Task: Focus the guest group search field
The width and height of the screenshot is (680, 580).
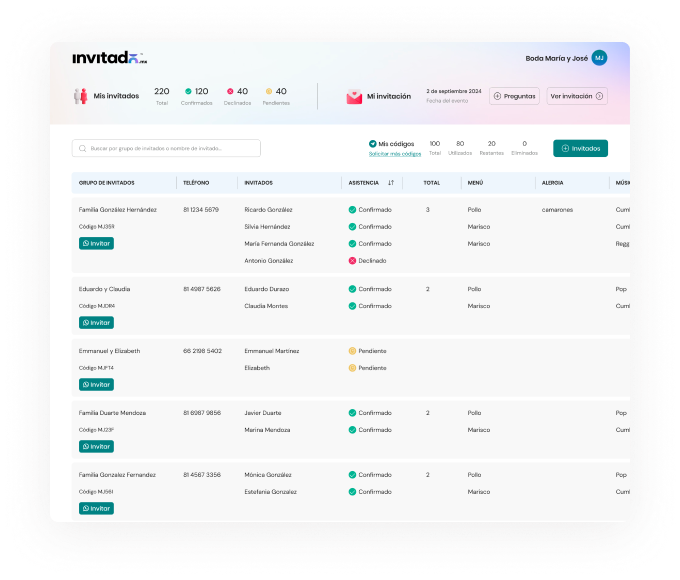Action: [167, 148]
